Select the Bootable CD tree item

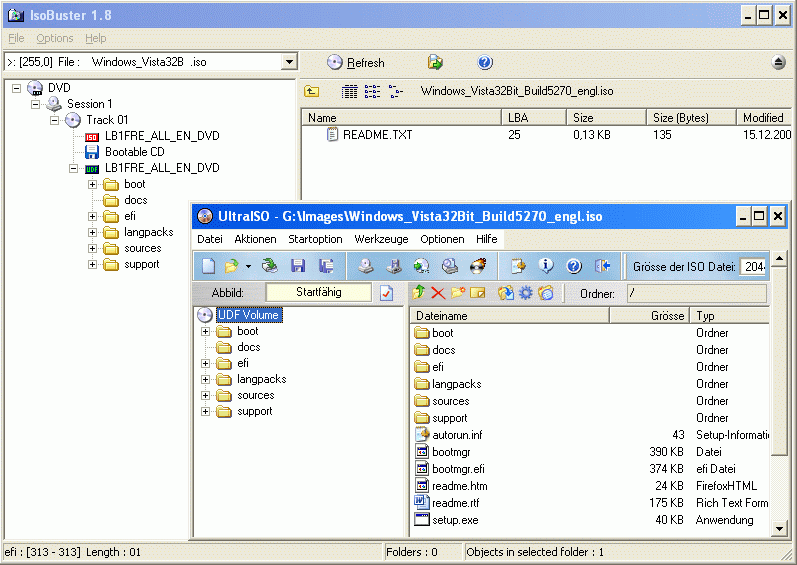coord(135,152)
